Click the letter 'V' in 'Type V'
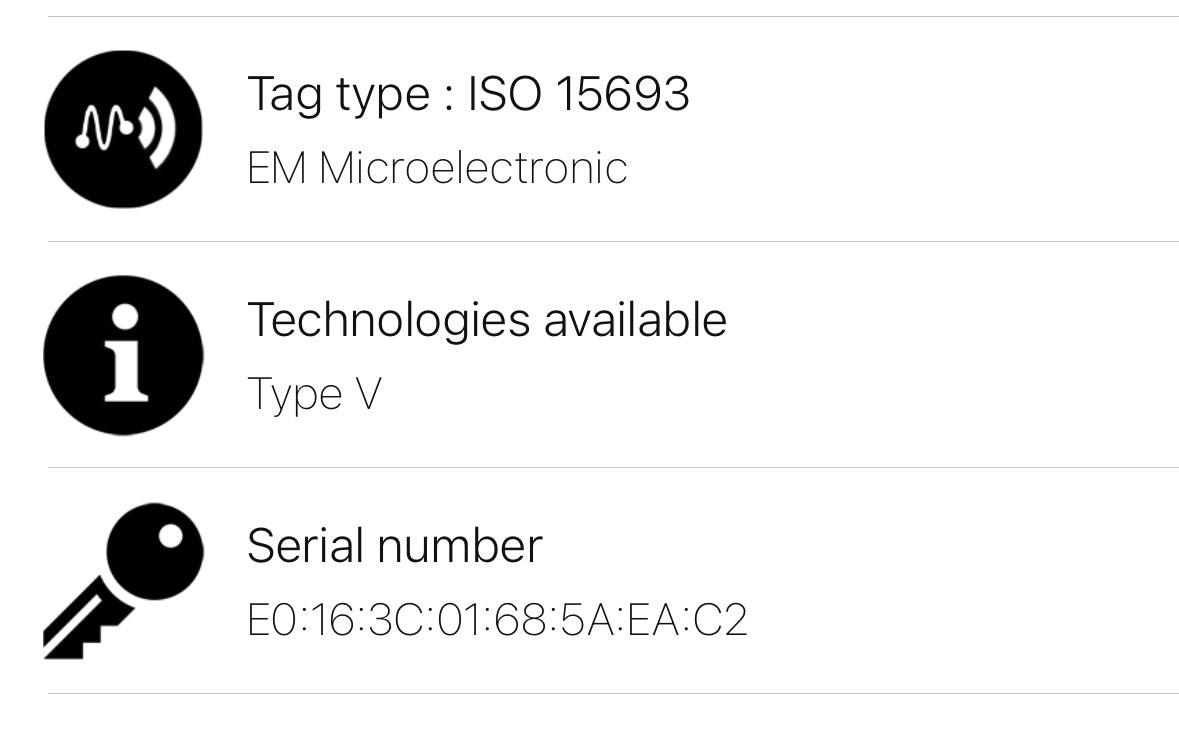The width and height of the screenshot is (1179, 734). point(366,394)
